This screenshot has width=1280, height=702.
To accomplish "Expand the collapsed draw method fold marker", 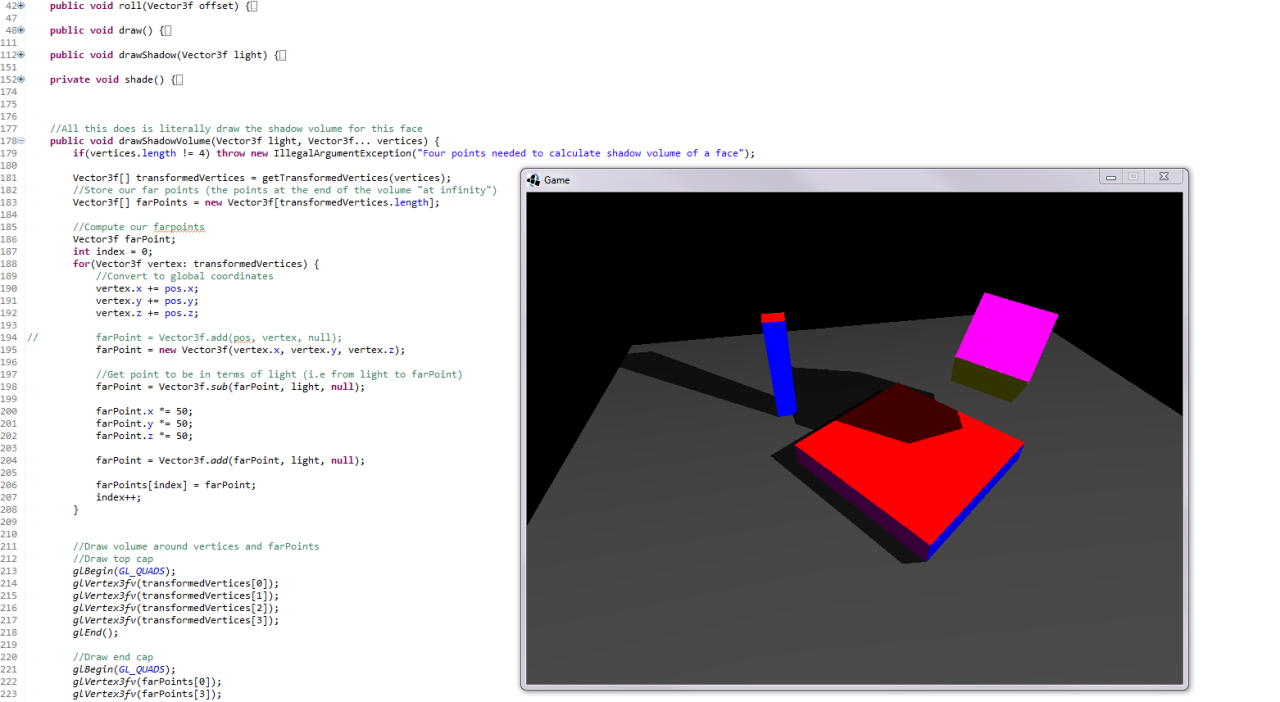I will 21,30.
